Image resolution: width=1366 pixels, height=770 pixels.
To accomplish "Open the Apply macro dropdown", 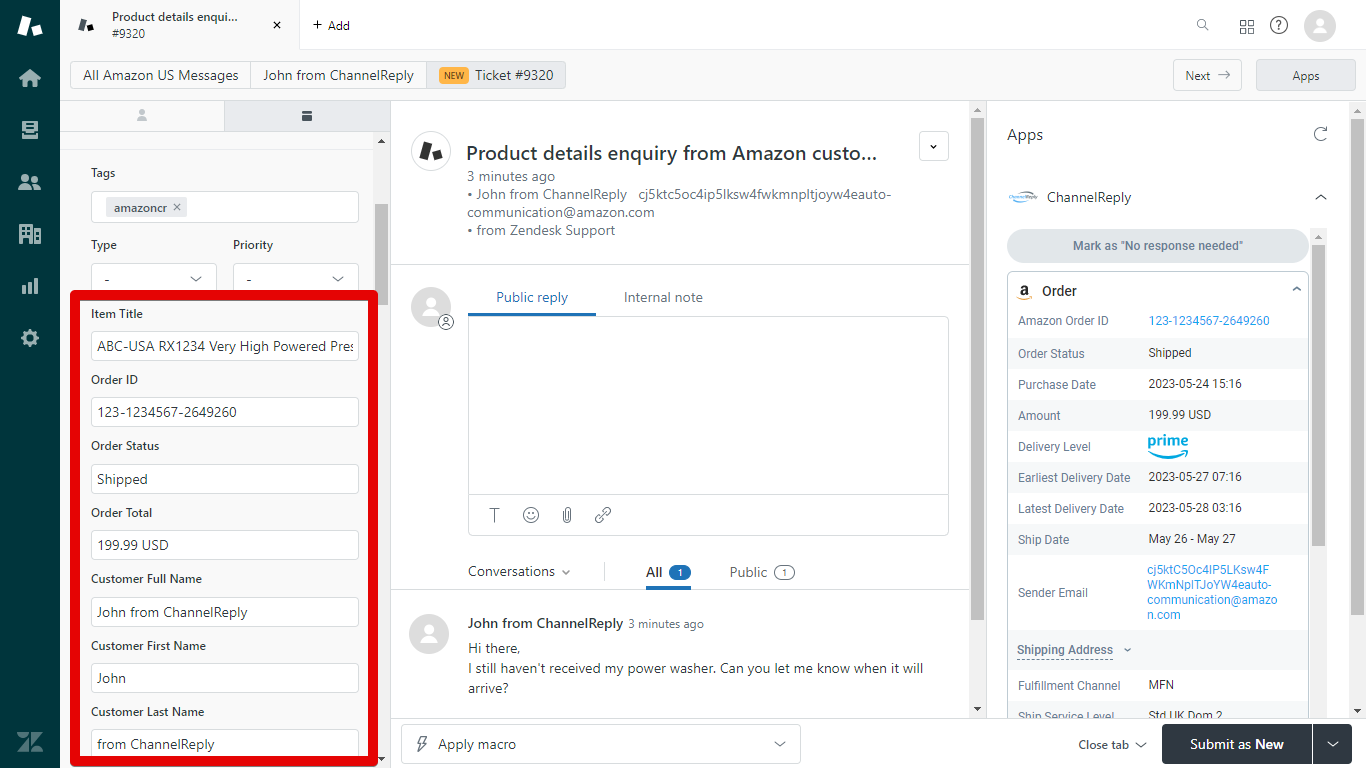I will [600, 744].
